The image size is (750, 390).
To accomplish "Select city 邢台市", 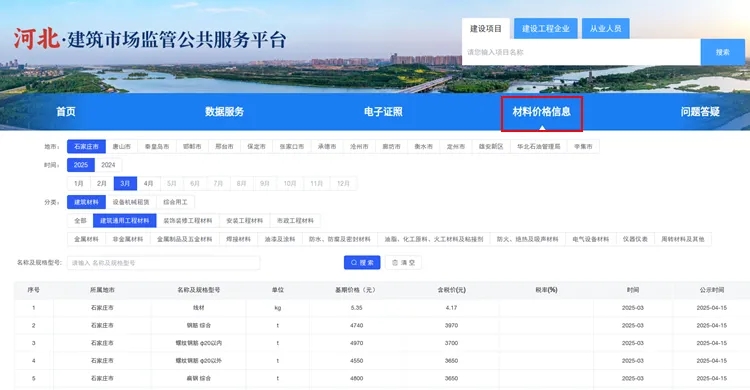I will pos(224,146).
